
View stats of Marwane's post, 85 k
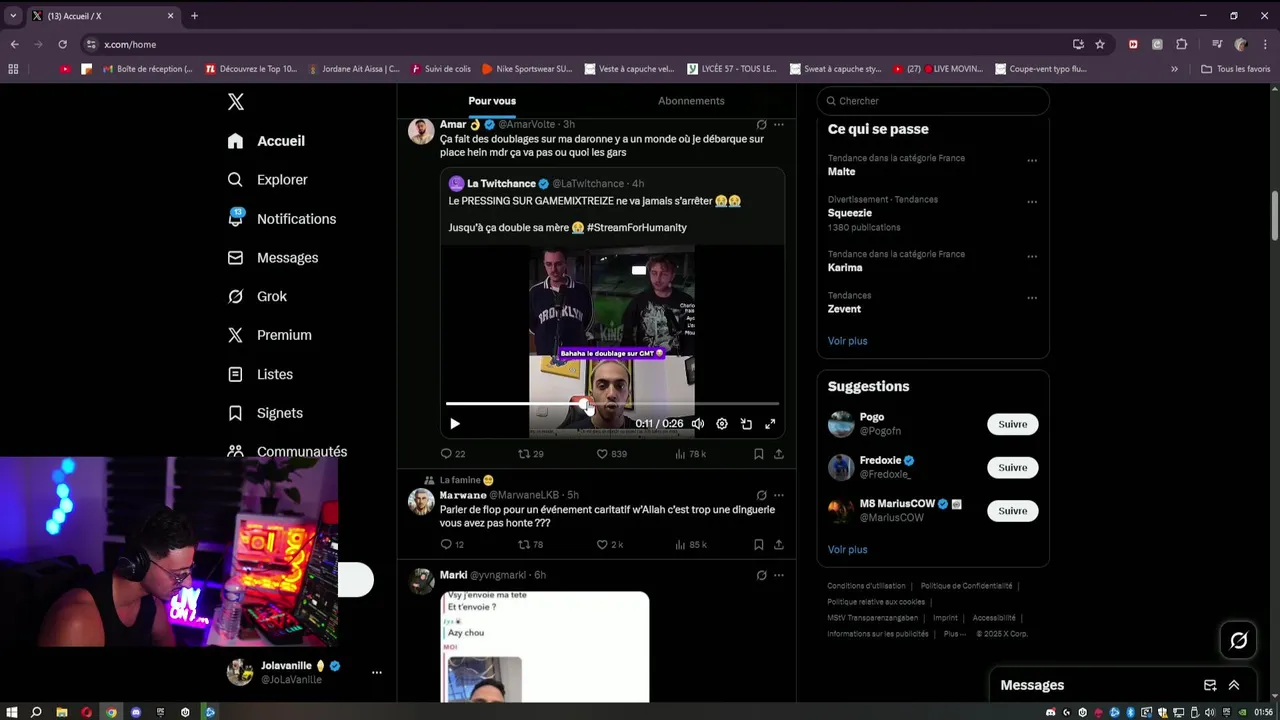690,545
